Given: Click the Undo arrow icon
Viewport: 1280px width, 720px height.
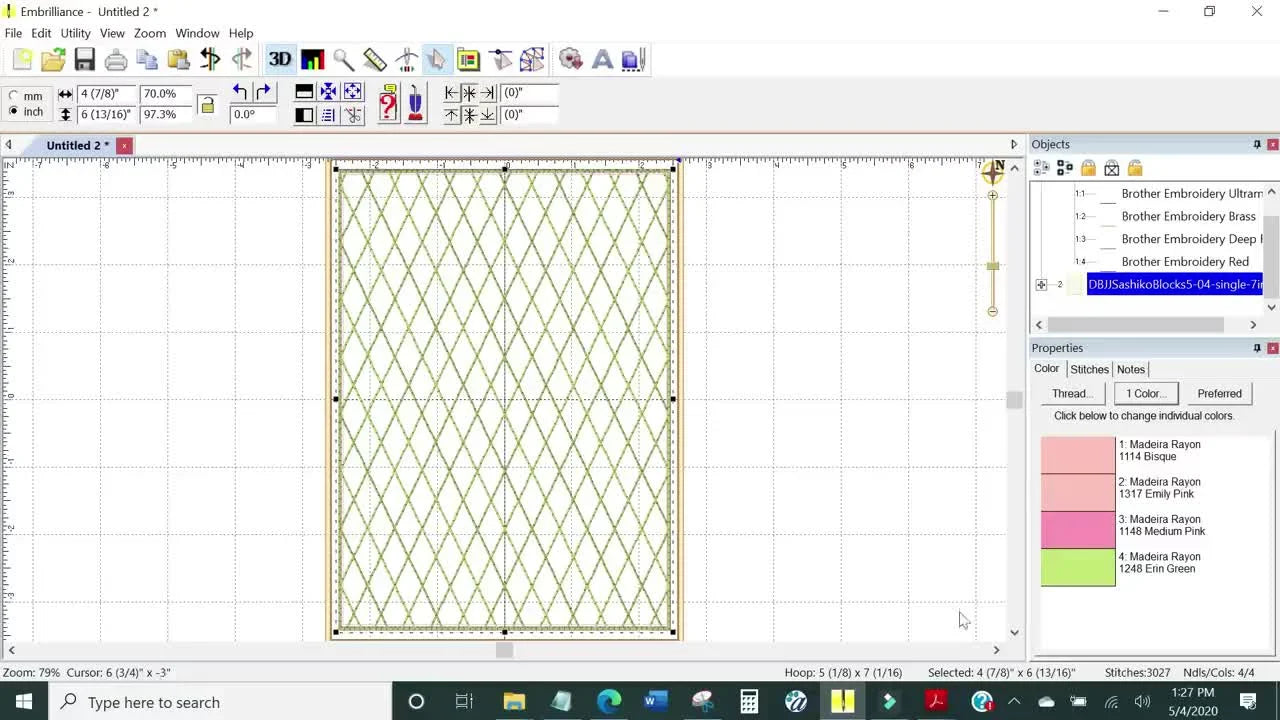Looking at the screenshot, I should [x=240, y=92].
